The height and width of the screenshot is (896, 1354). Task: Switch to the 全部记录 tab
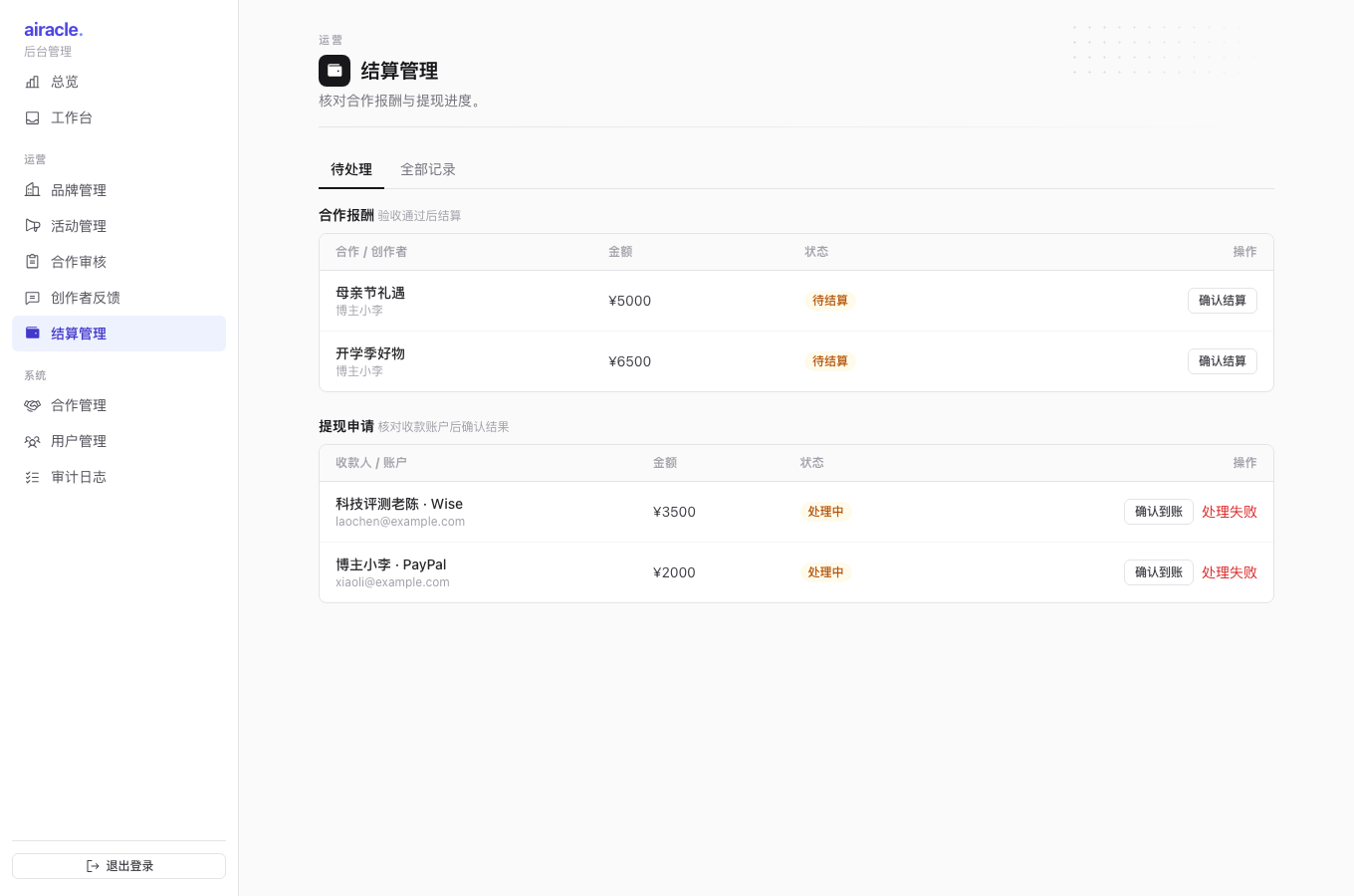coord(428,169)
